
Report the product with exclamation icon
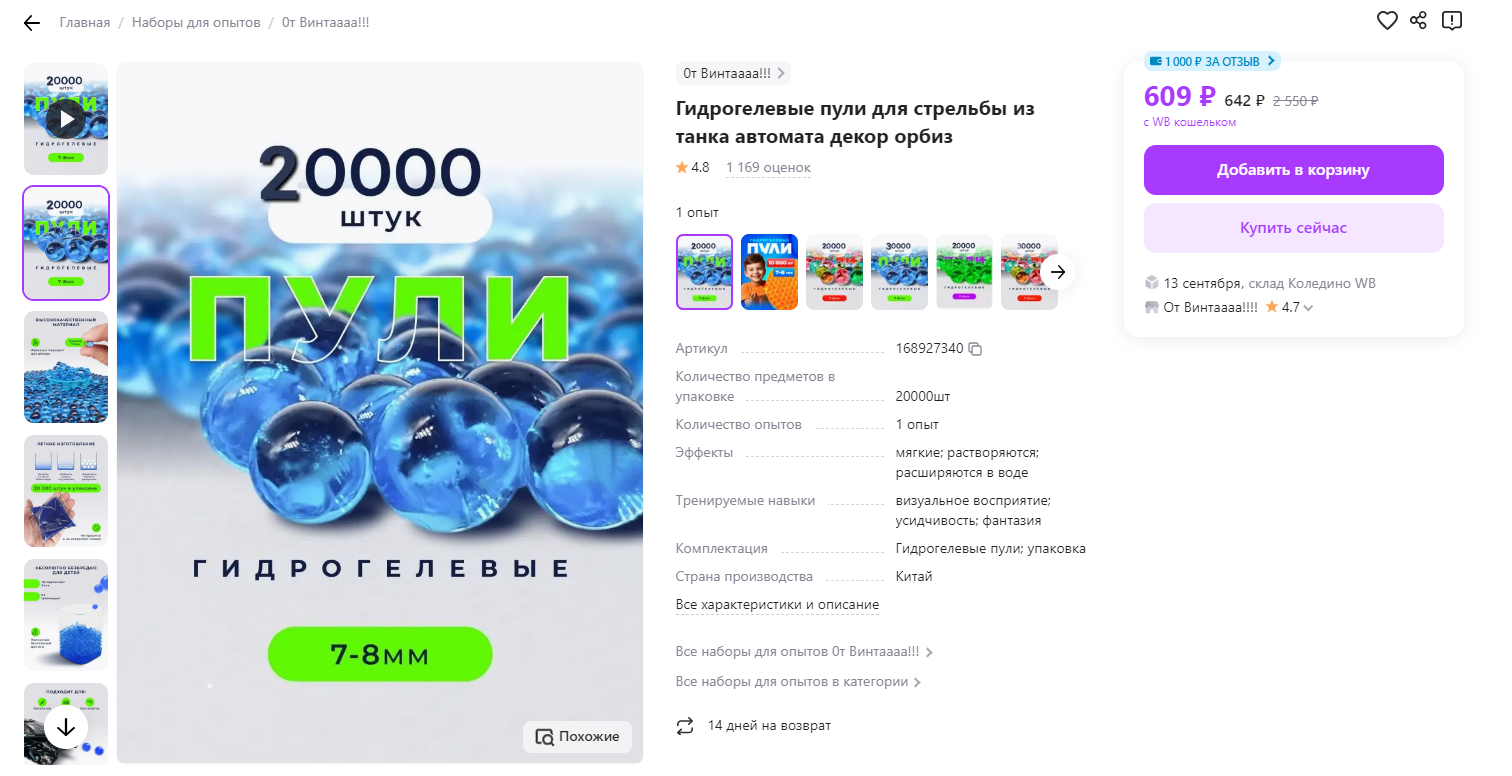pos(1452,21)
